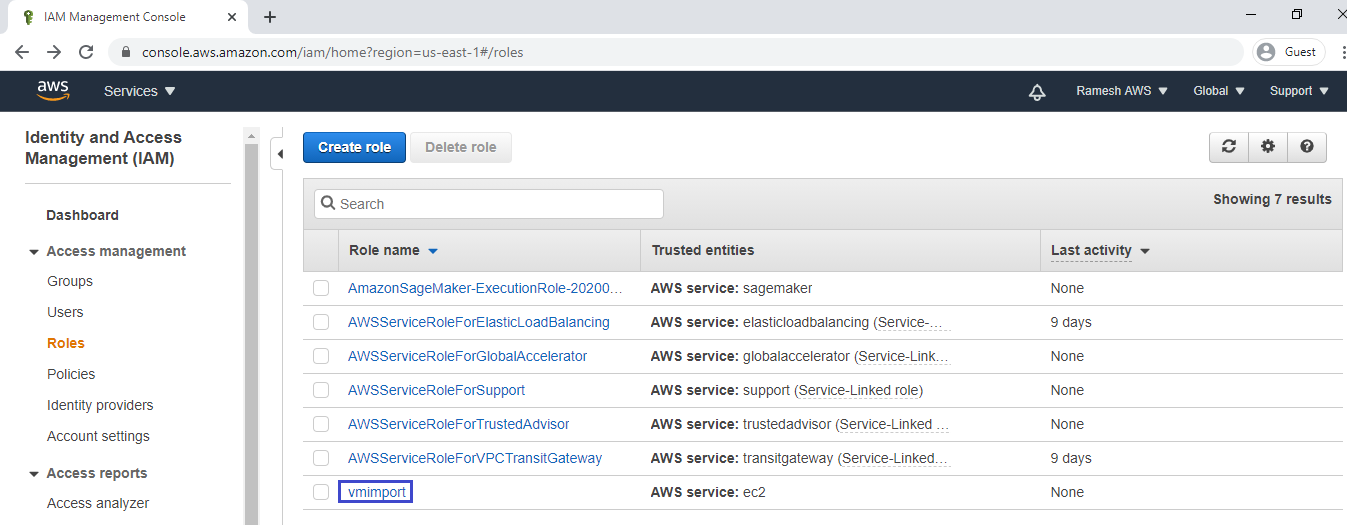Collapse the navigation pane arrow

(x=280, y=154)
